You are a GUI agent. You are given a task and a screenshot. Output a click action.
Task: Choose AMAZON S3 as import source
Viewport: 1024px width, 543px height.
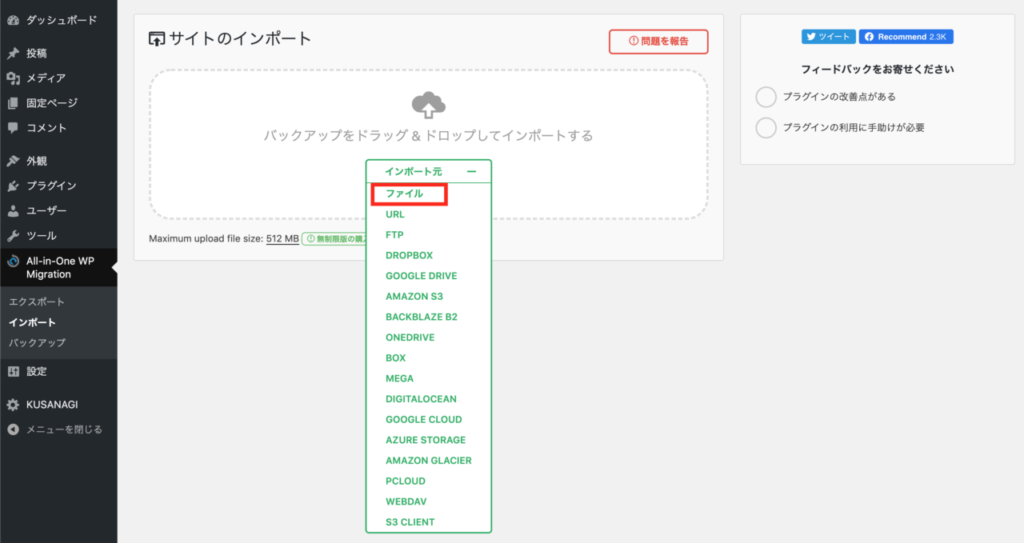414,296
